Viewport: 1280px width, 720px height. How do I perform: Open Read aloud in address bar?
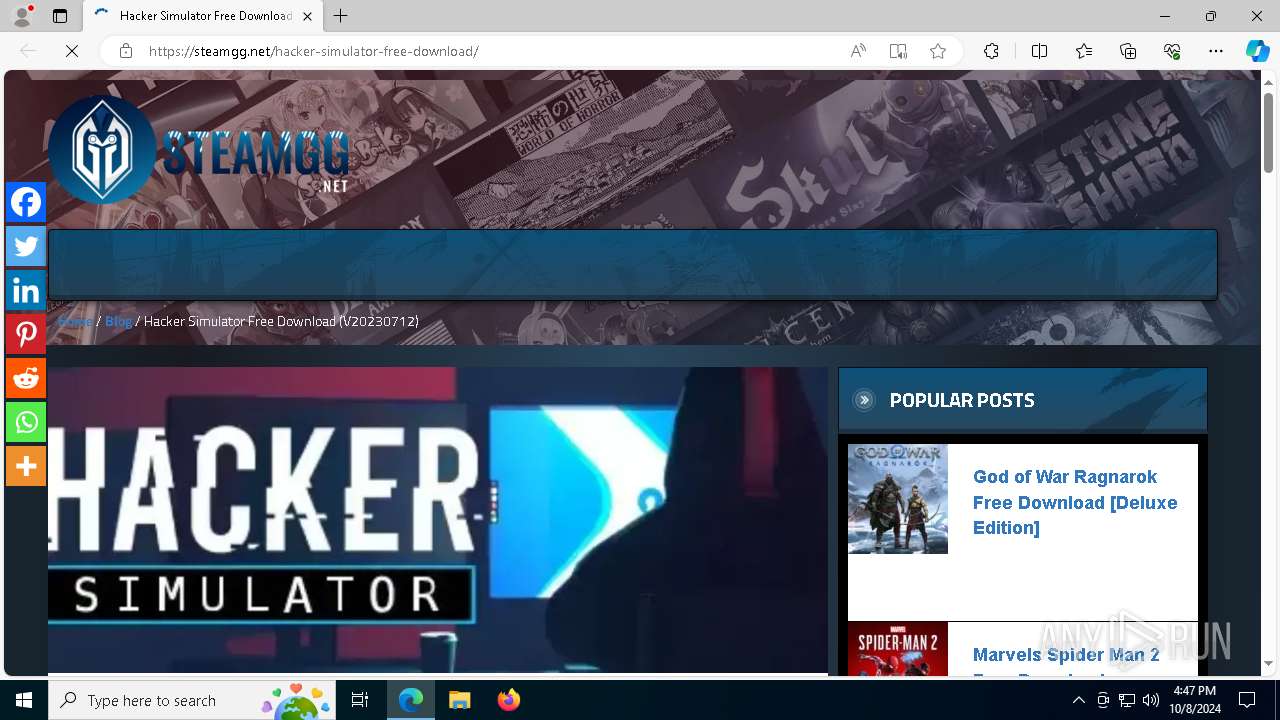click(858, 51)
